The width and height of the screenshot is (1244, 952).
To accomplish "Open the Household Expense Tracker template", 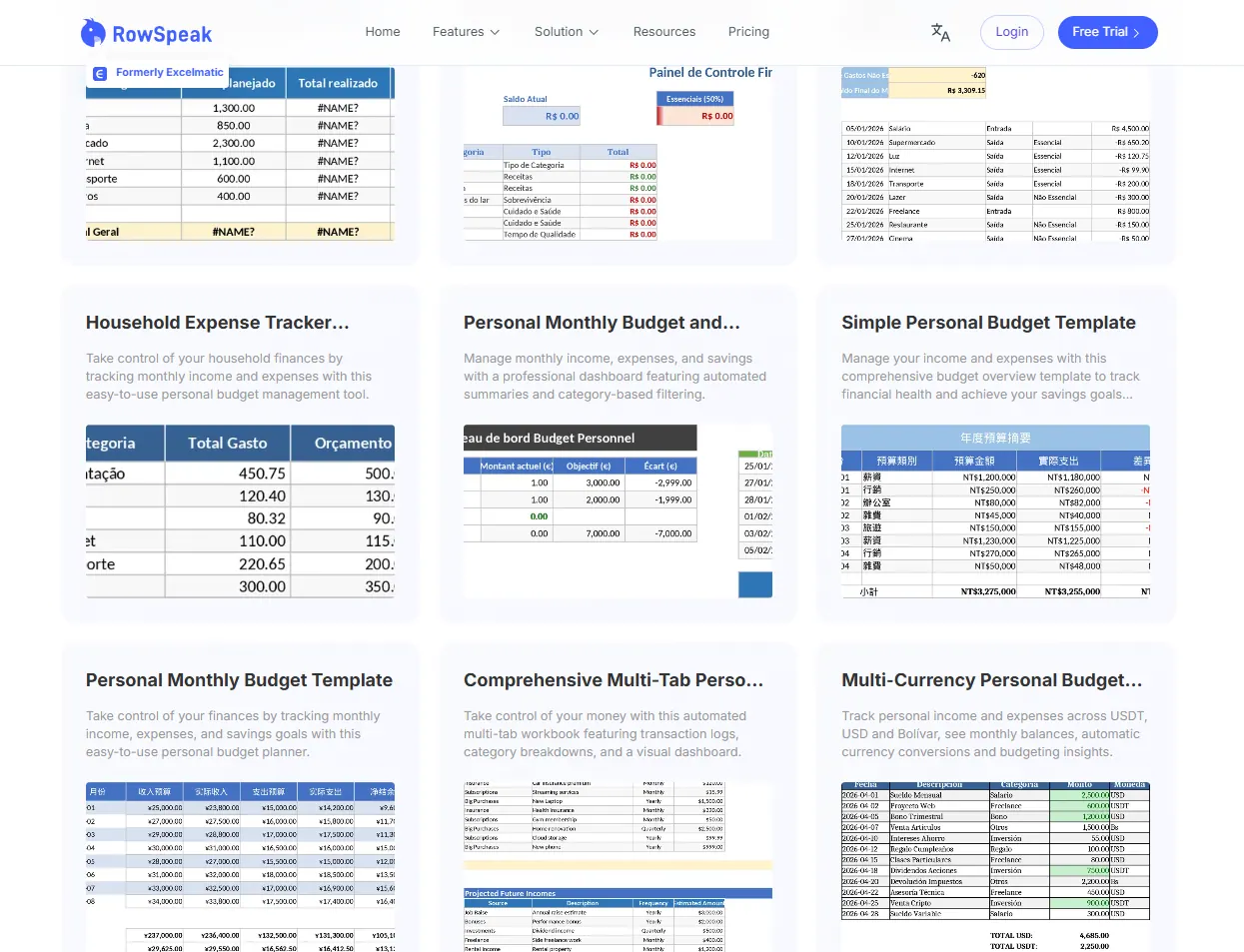I will point(217,323).
